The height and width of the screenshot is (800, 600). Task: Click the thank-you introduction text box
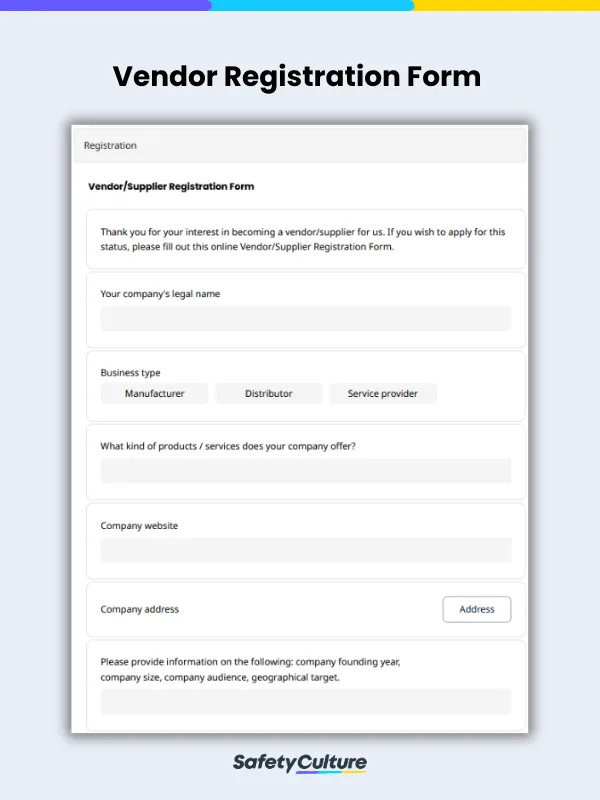pyautogui.click(x=306, y=239)
